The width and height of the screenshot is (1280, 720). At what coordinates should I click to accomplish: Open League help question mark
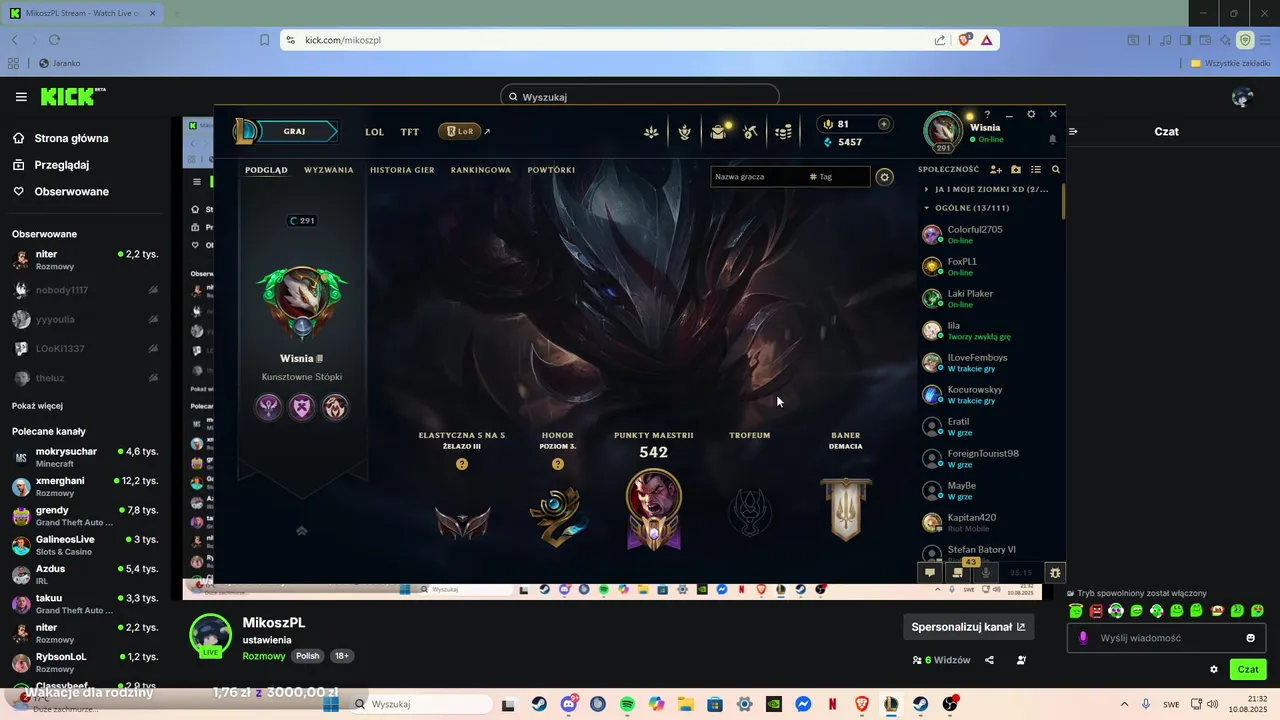click(987, 115)
